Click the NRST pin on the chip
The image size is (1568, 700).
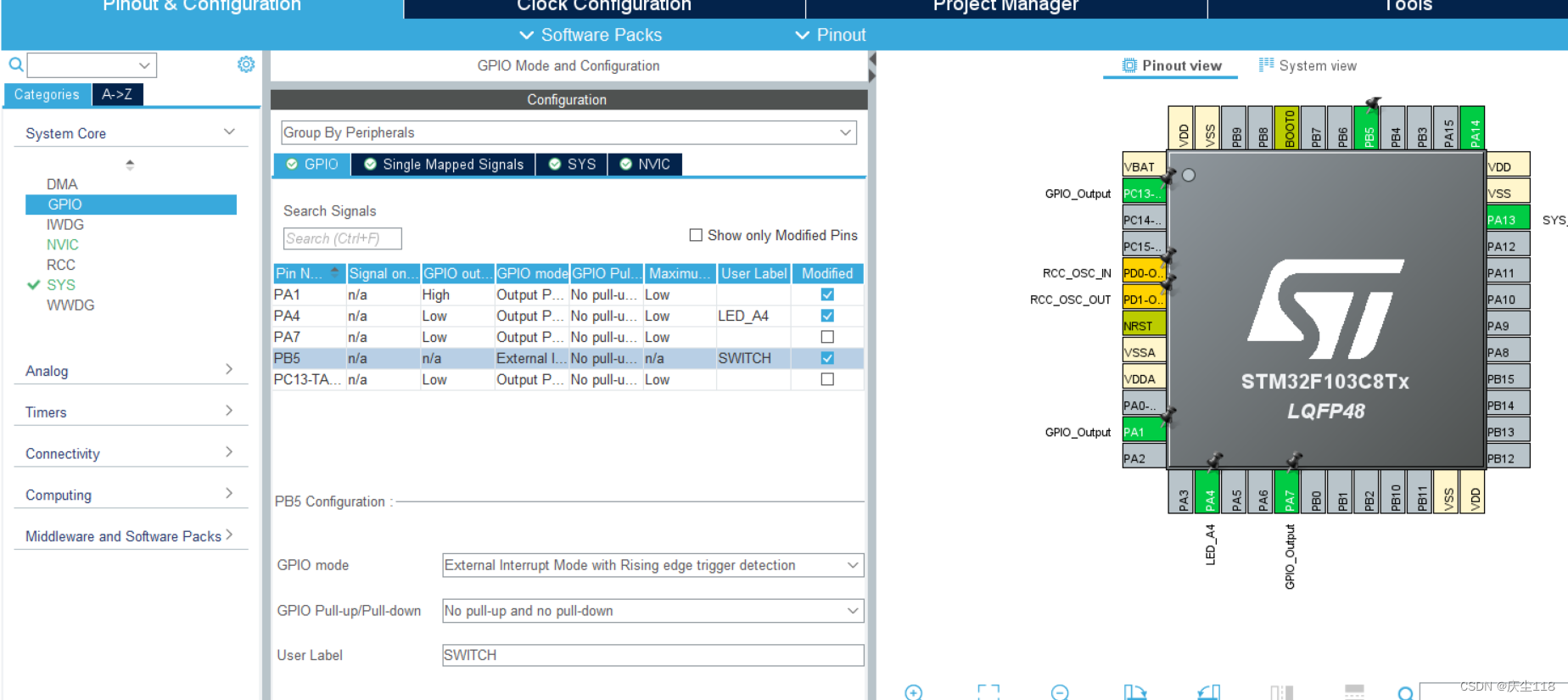click(1143, 326)
